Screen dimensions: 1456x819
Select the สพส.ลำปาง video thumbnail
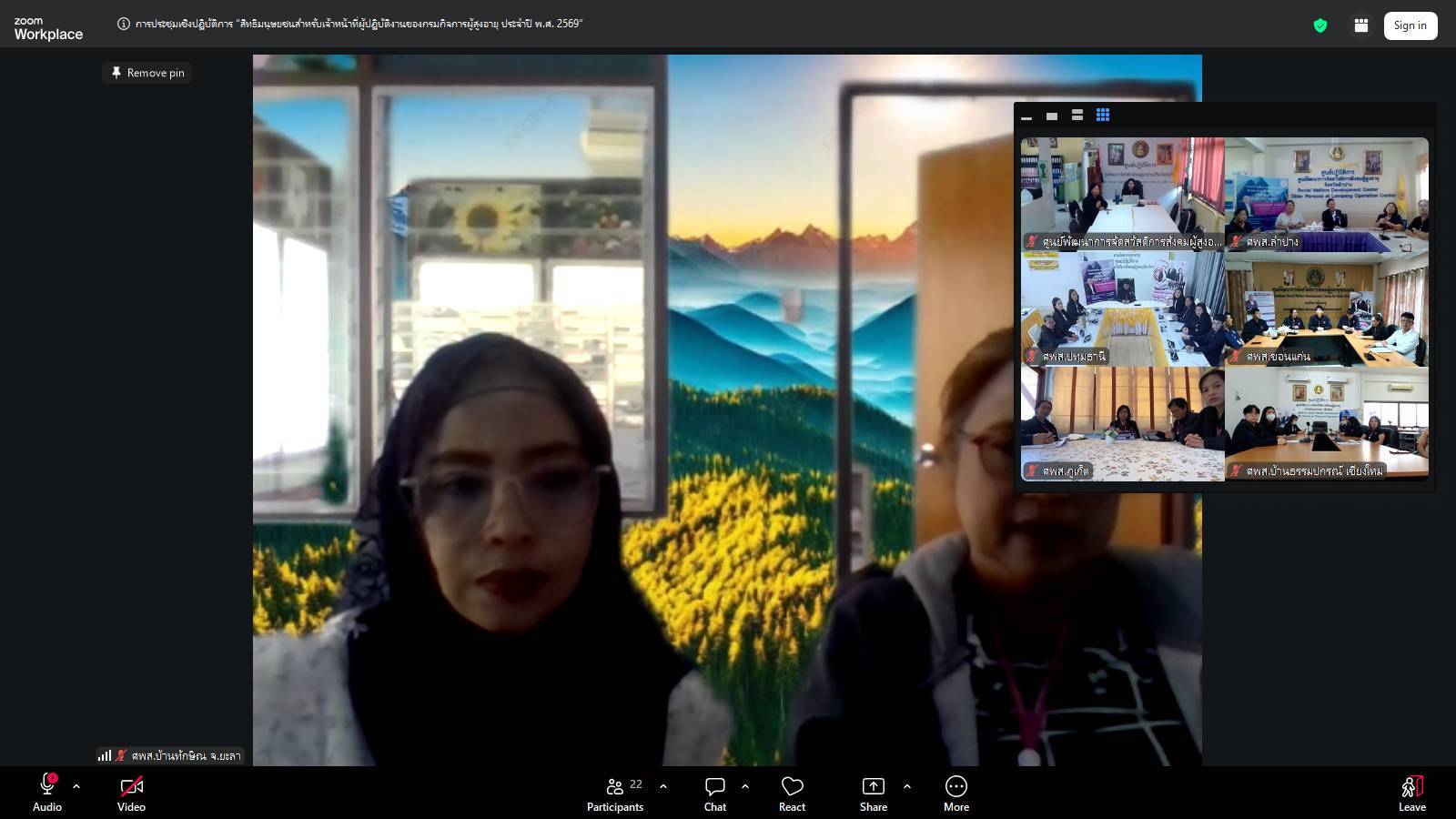[x=1326, y=194]
